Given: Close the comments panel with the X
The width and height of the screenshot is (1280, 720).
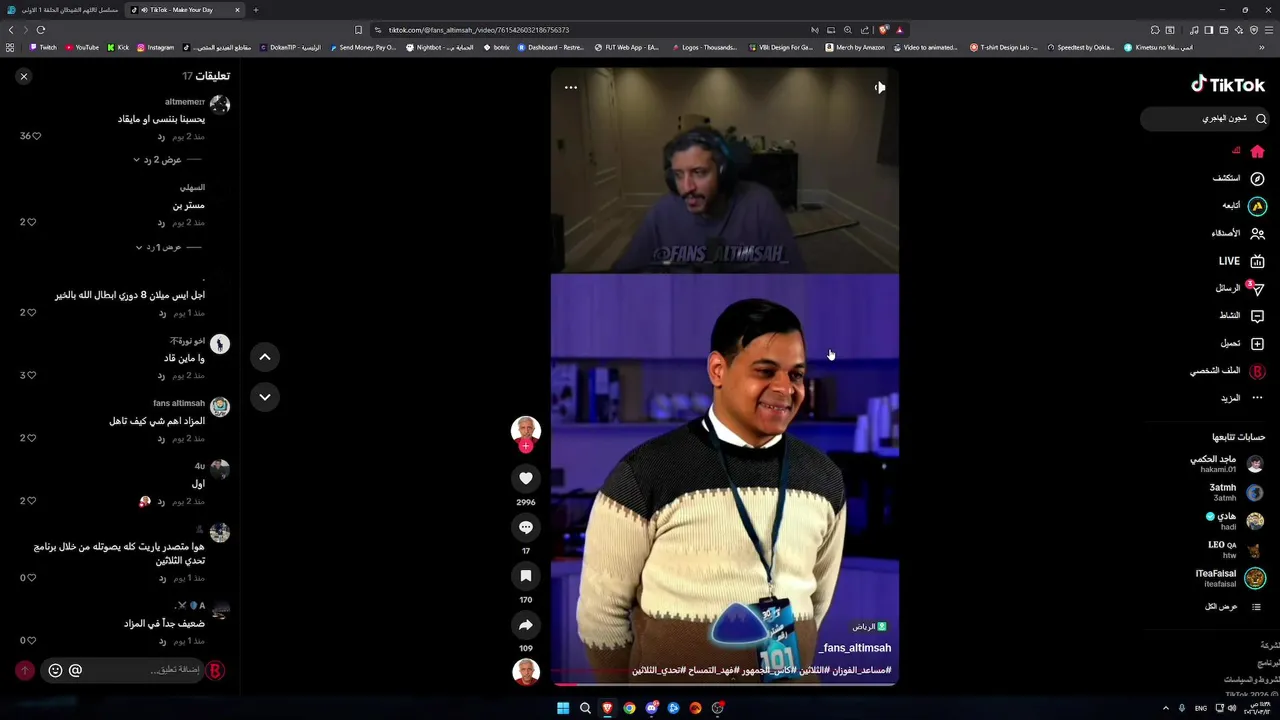Looking at the screenshot, I should click(x=24, y=76).
